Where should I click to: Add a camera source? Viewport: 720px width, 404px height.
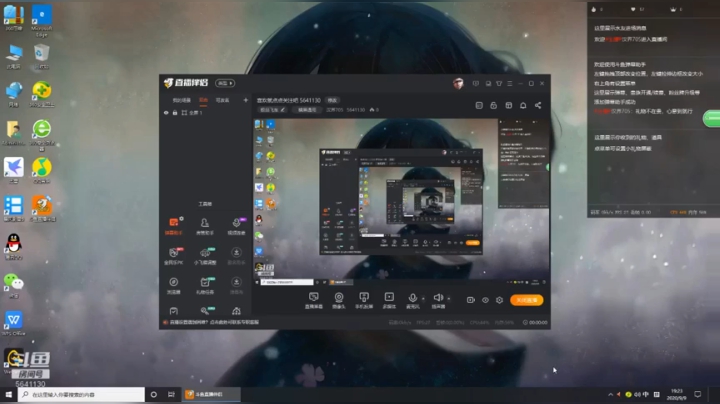pos(339,300)
